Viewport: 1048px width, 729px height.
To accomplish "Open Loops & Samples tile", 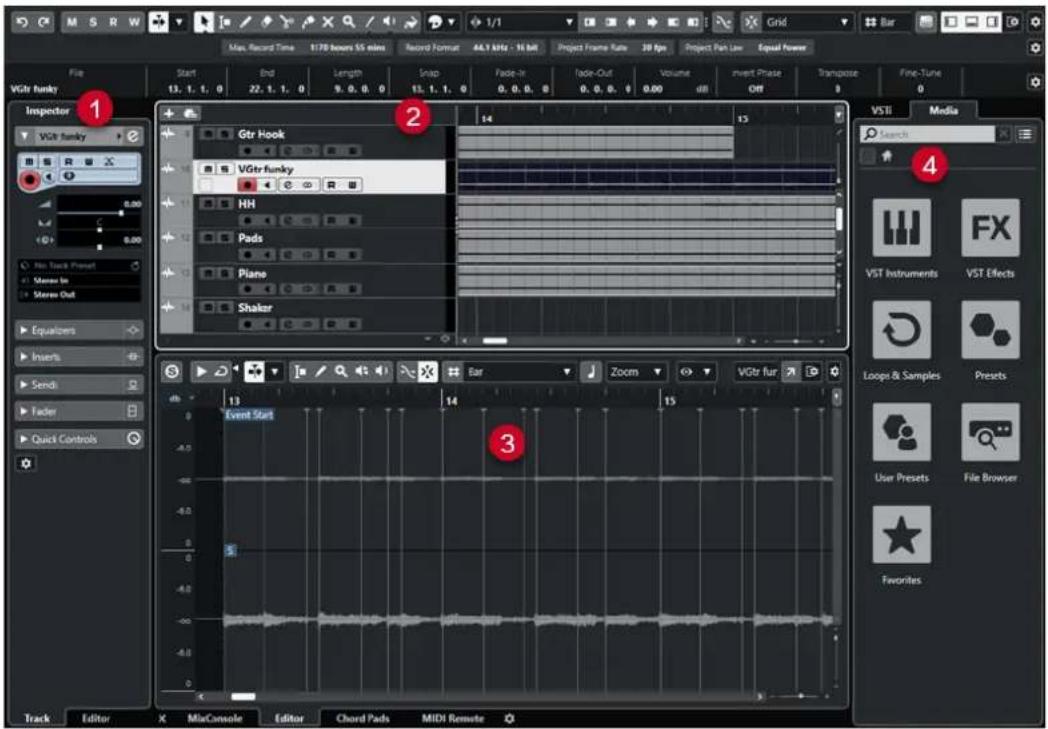I will [901, 330].
